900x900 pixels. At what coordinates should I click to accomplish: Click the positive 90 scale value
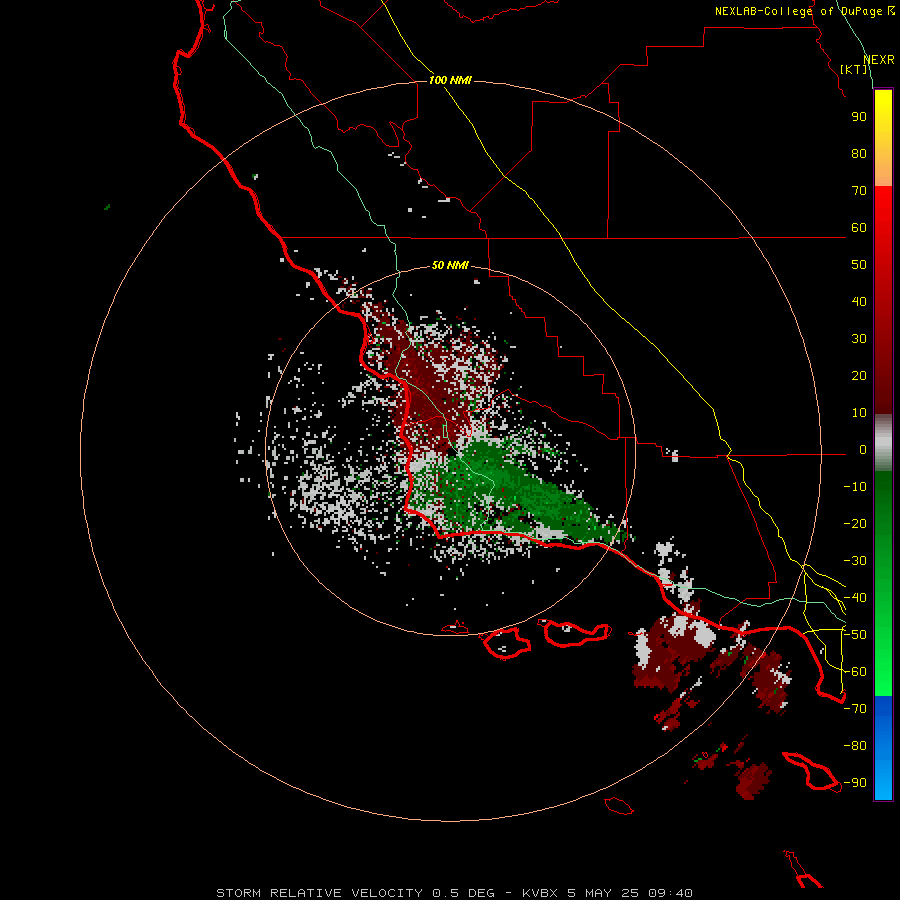pyautogui.click(x=859, y=117)
